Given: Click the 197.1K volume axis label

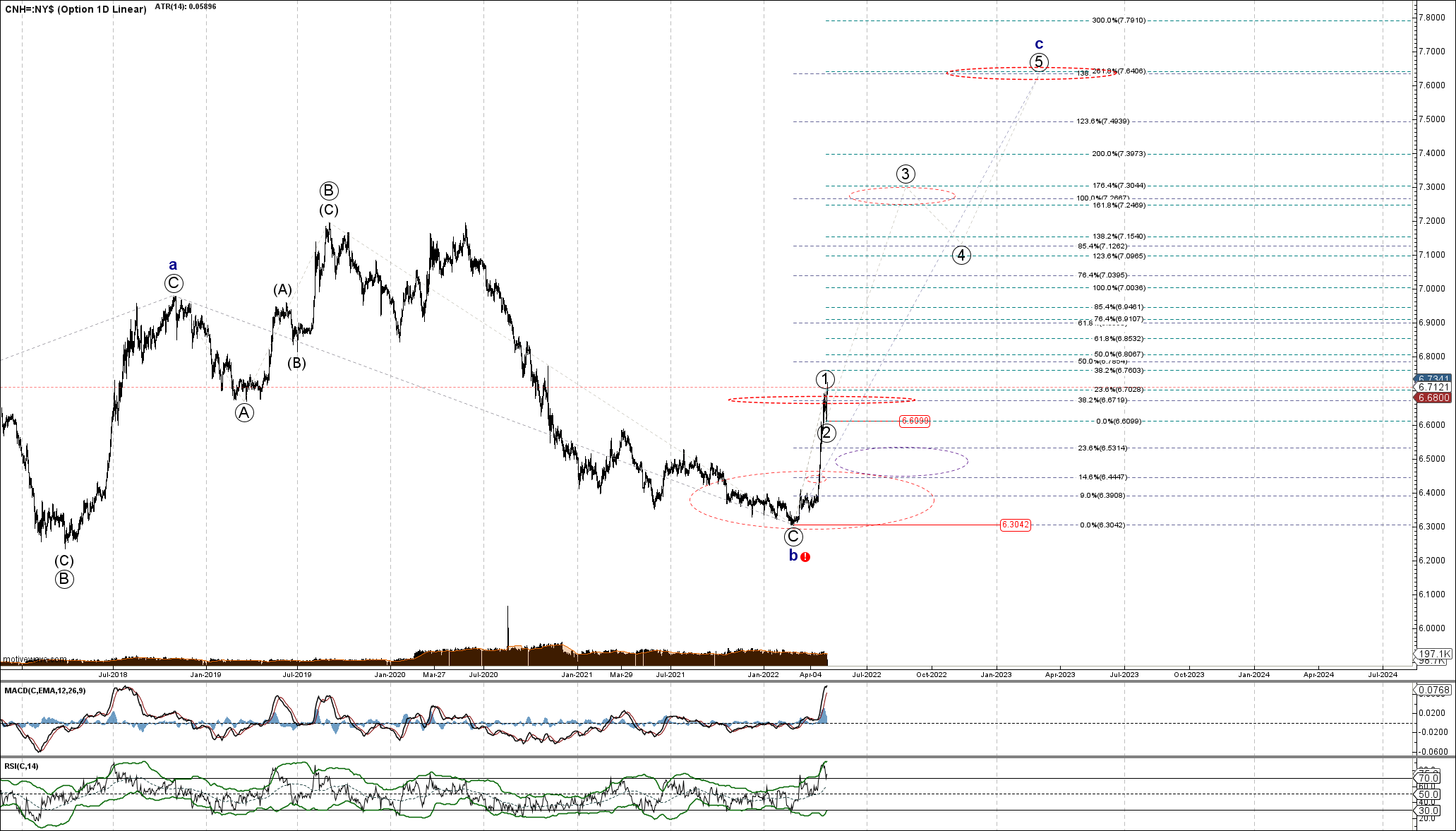Looking at the screenshot, I should pyautogui.click(x=1434, y=654).
